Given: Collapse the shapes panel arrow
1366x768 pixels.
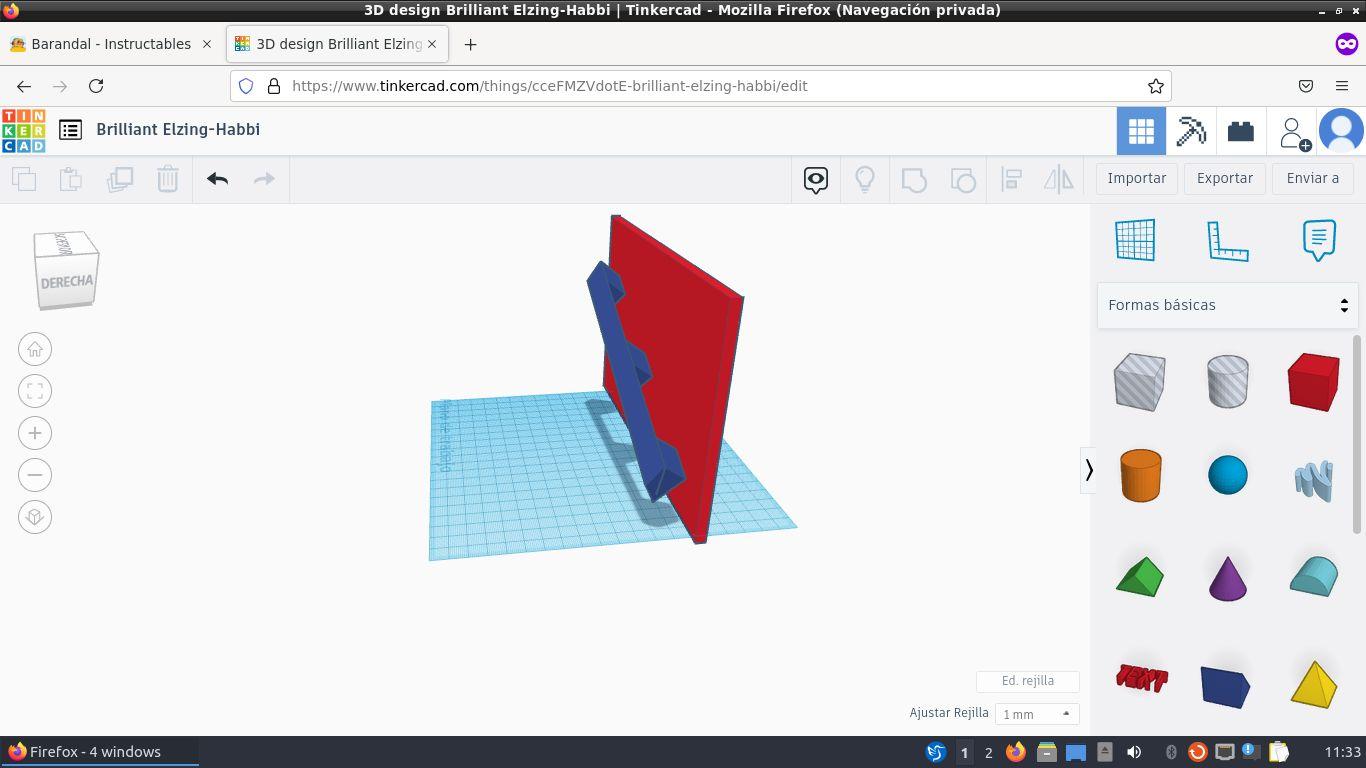Looking at the screenshot, I should point(1089,469).
